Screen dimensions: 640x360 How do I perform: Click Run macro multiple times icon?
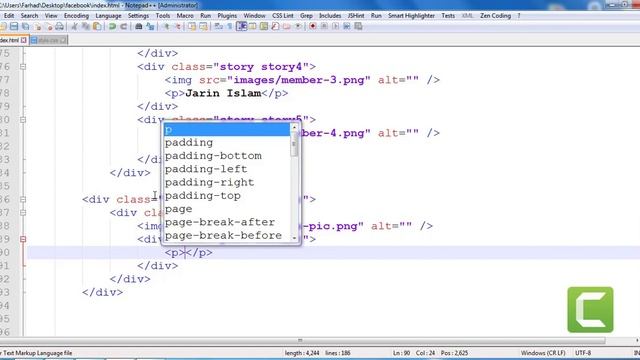[347, 27]
